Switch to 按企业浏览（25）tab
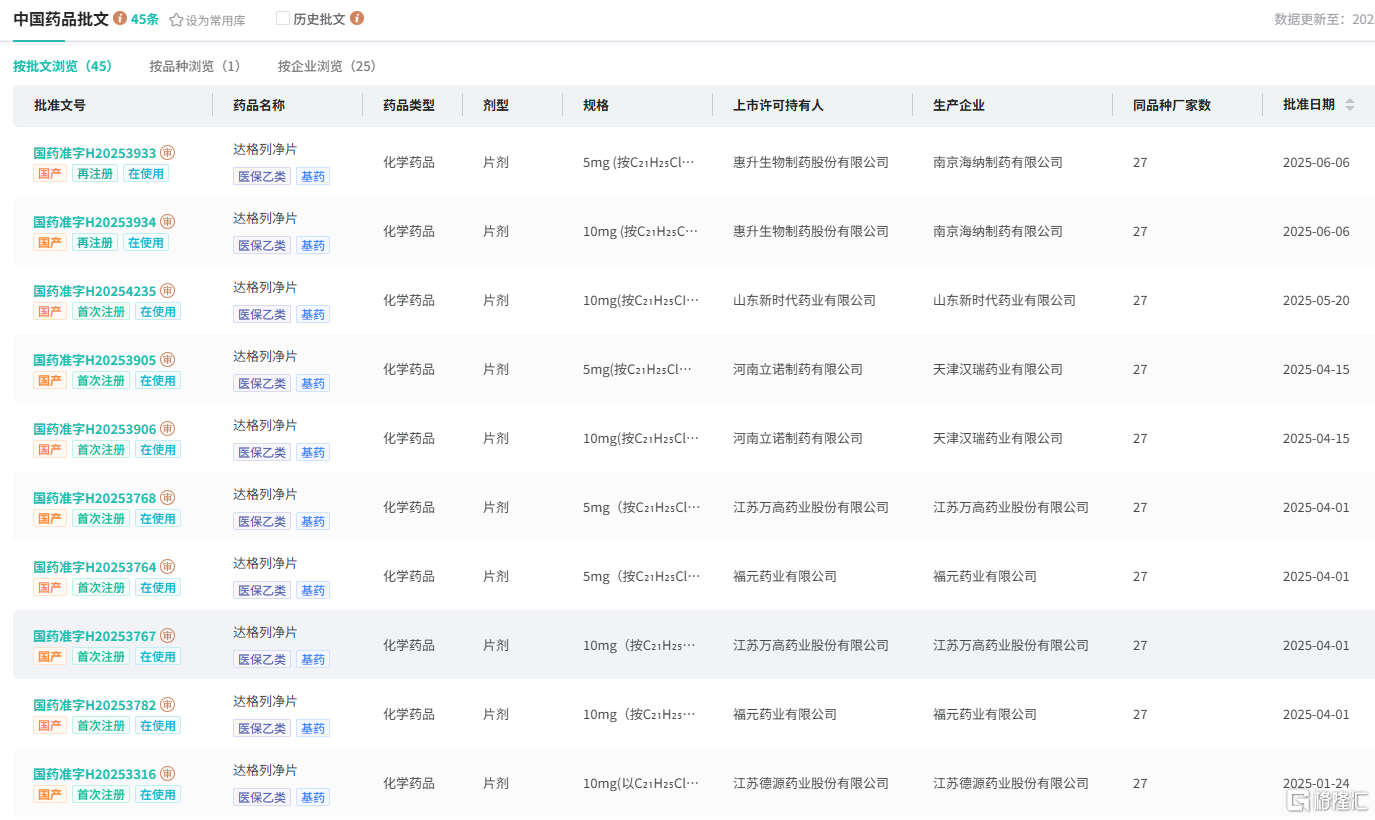 tap(327, 66)
